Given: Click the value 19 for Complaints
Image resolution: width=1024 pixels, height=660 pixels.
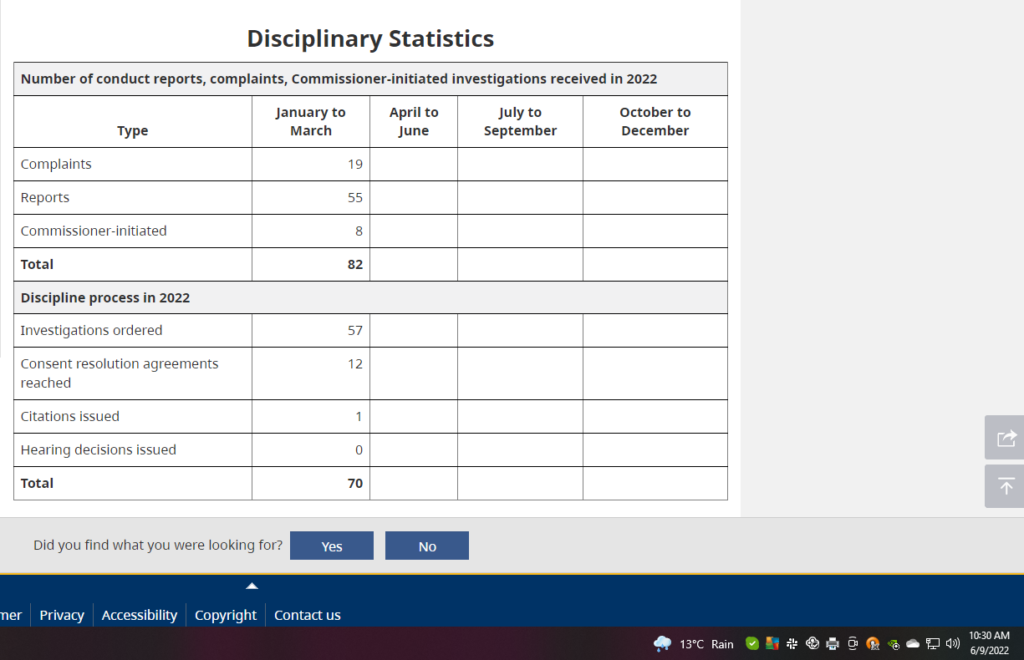Looking at the screenshot, I should [x=355, y=164].
